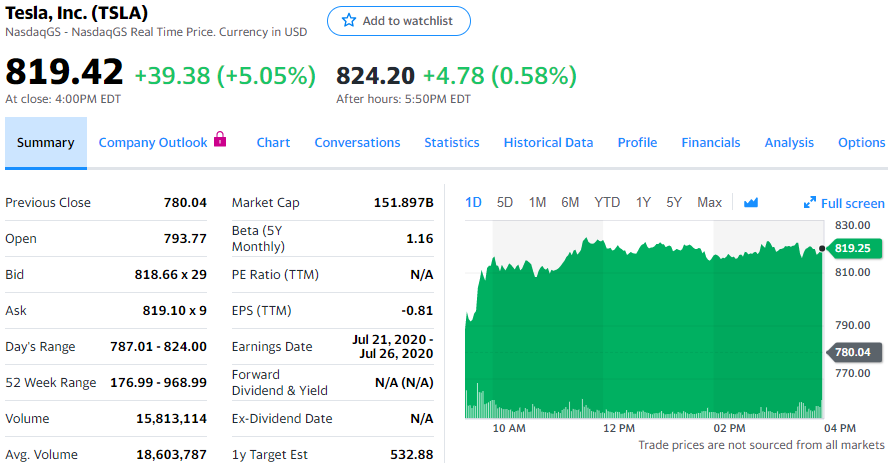
Task: Click the star icon in Add to watchlist
Action: tap(349, 21)
